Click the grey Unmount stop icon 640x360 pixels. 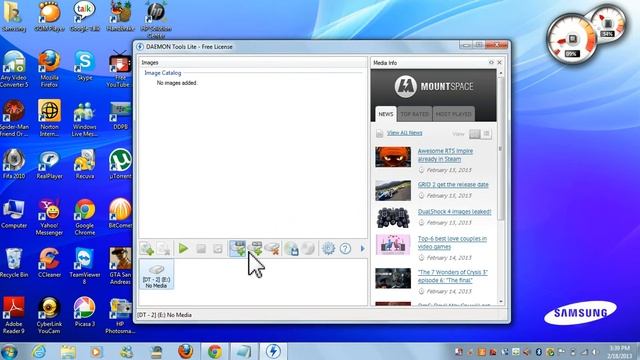click(201, 248)
